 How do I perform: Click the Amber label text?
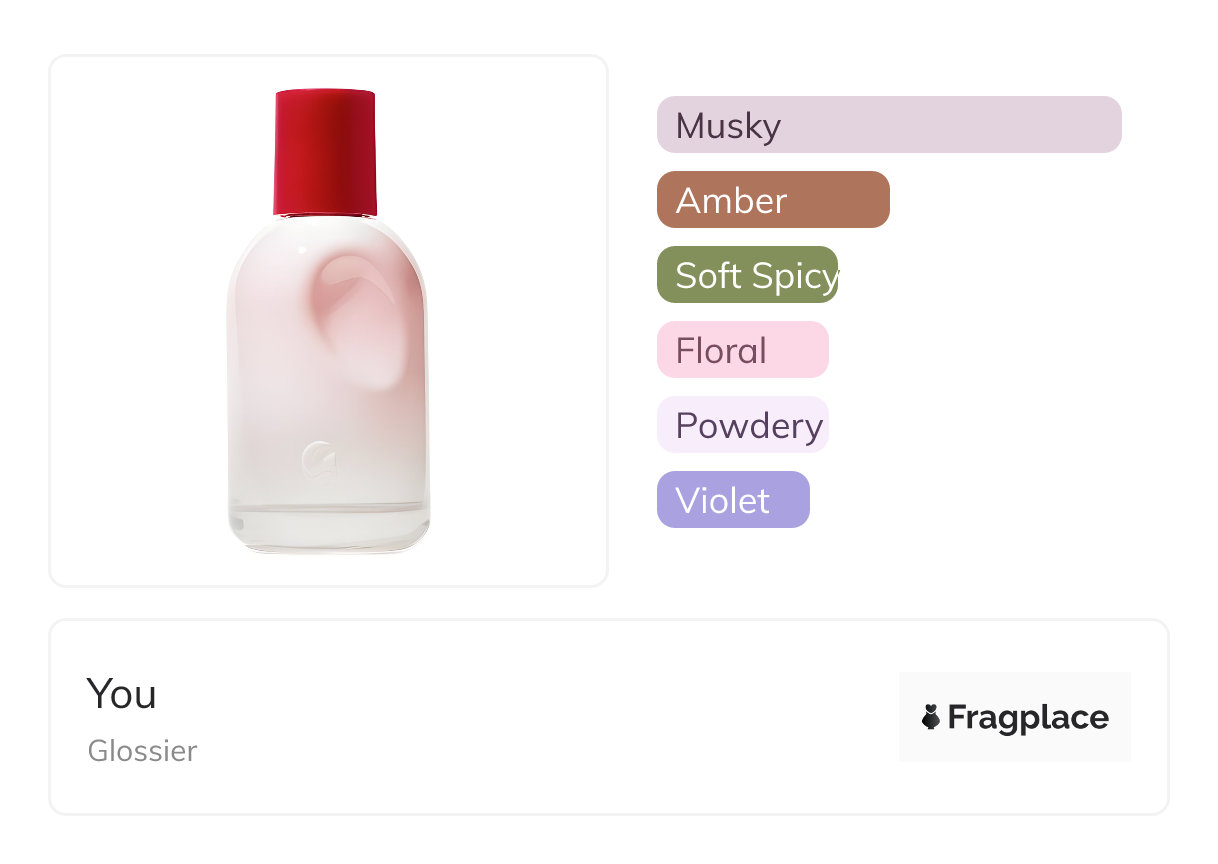[731, 201]
